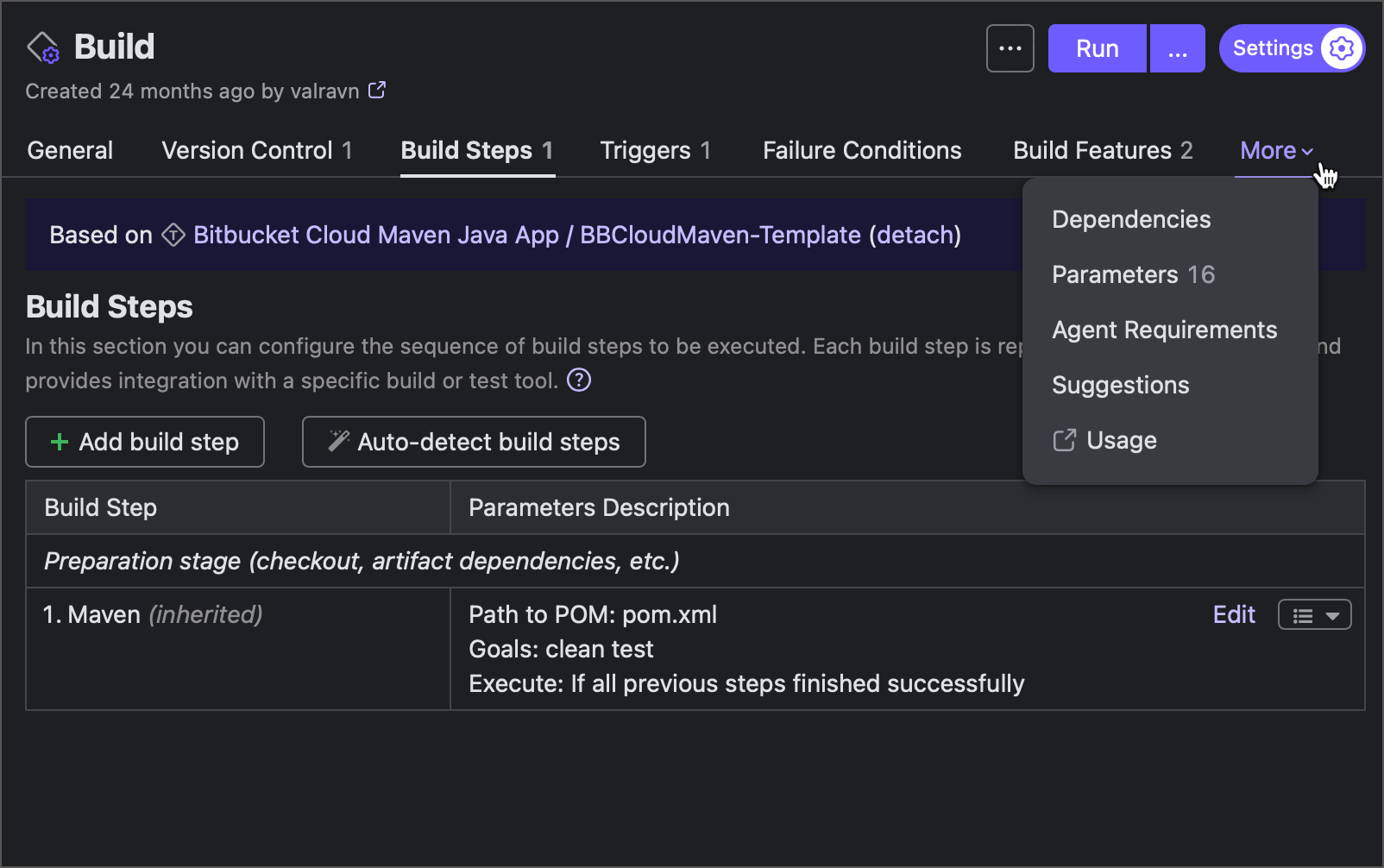The height and width of the screenshot is (868, 1384).
Task: Open the Version Control tab
Action: (257, 150)
